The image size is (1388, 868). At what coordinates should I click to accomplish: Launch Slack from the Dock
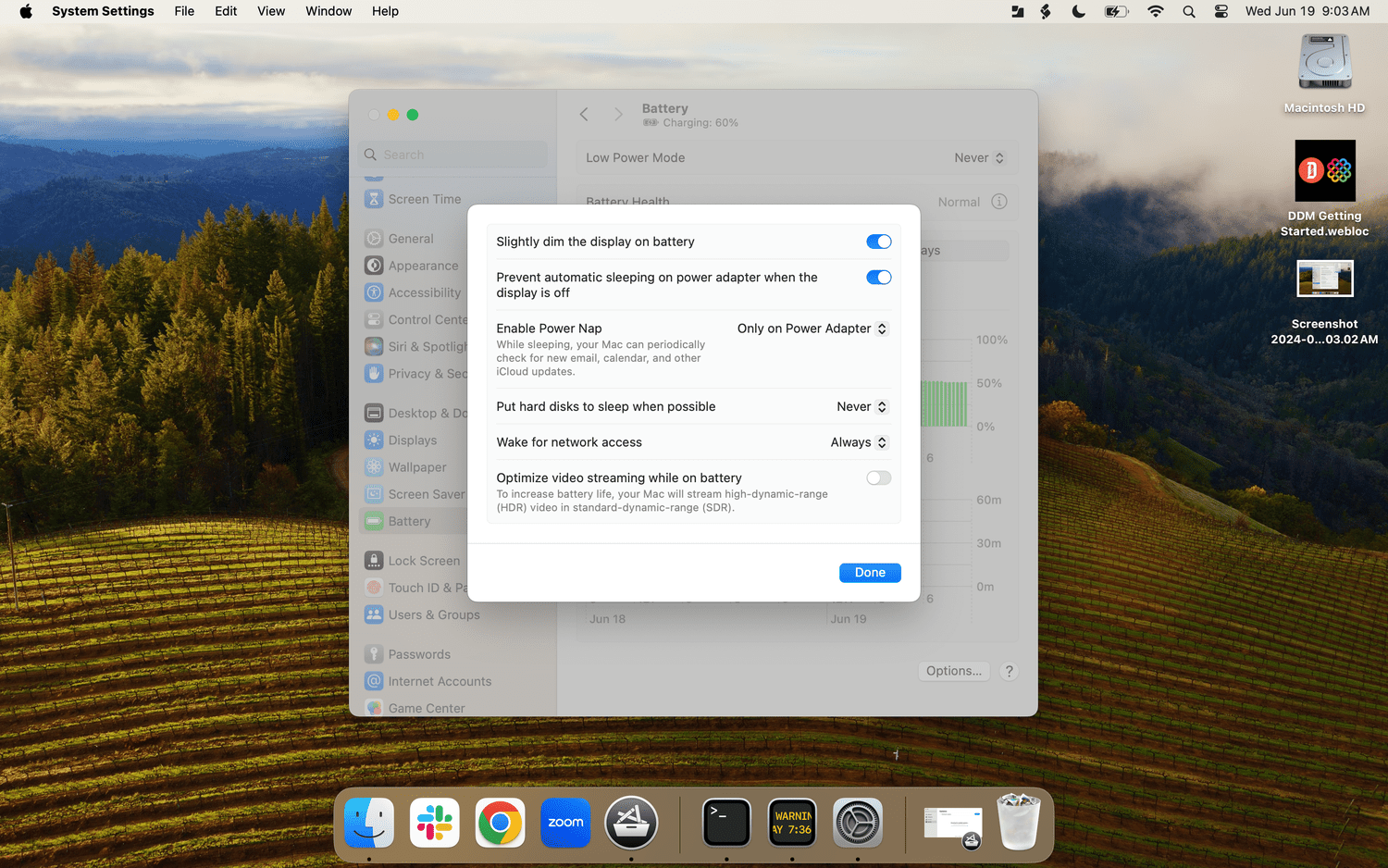[x=435, y=823]
